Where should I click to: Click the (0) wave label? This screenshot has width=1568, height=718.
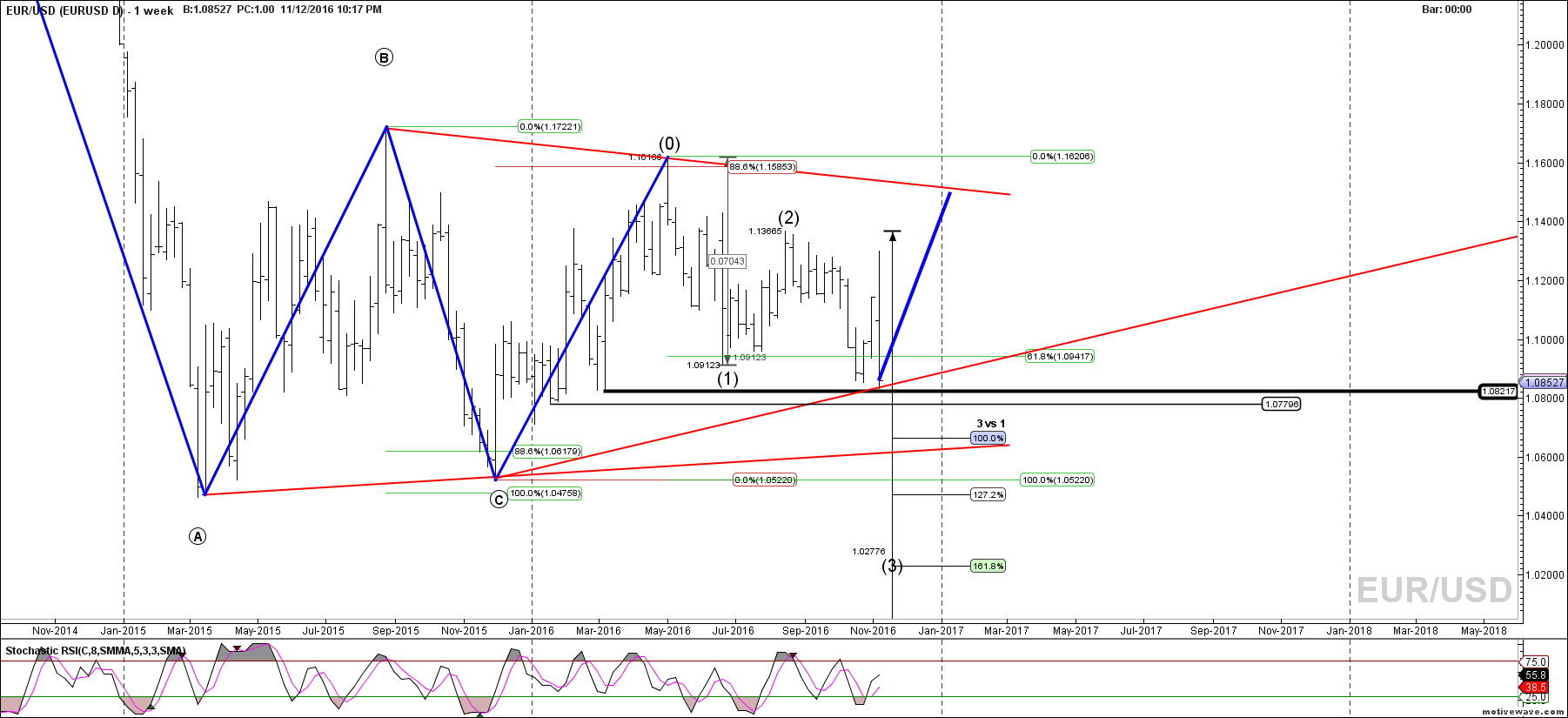tap(669, 144)
